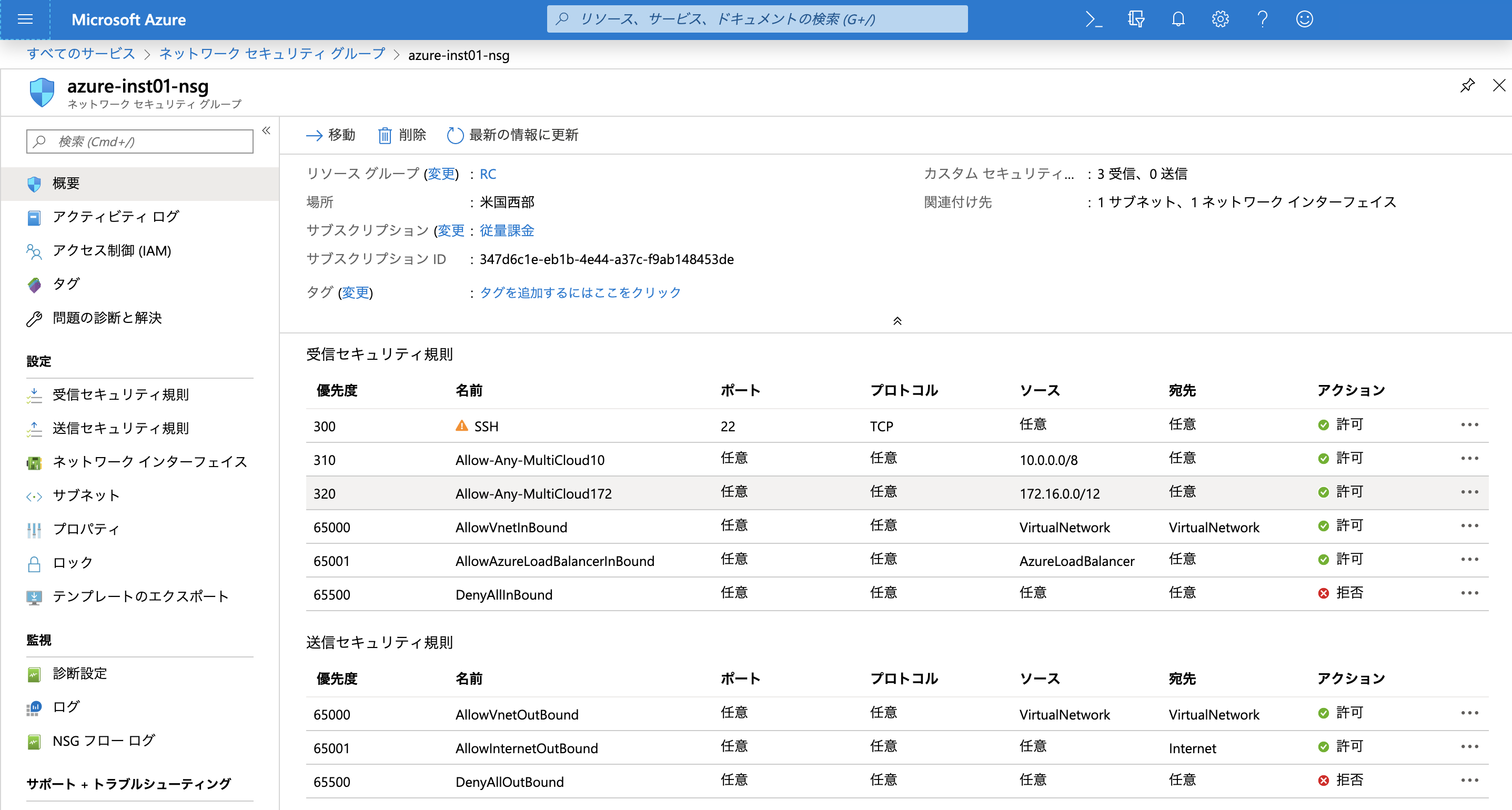The width and height of the screenshot is (1512, 810).
Task: Click the 移動 move toolbar button
Action: 330,135
